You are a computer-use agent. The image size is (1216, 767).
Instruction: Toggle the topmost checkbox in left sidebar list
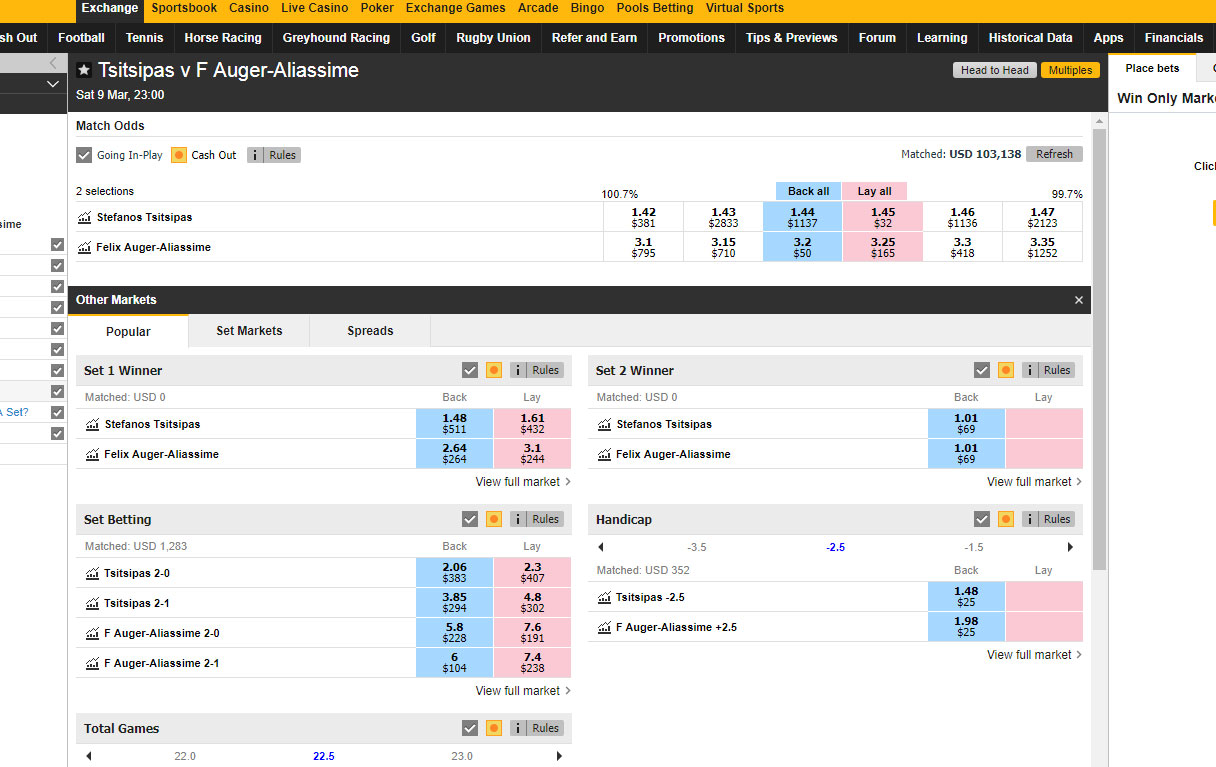57,245
